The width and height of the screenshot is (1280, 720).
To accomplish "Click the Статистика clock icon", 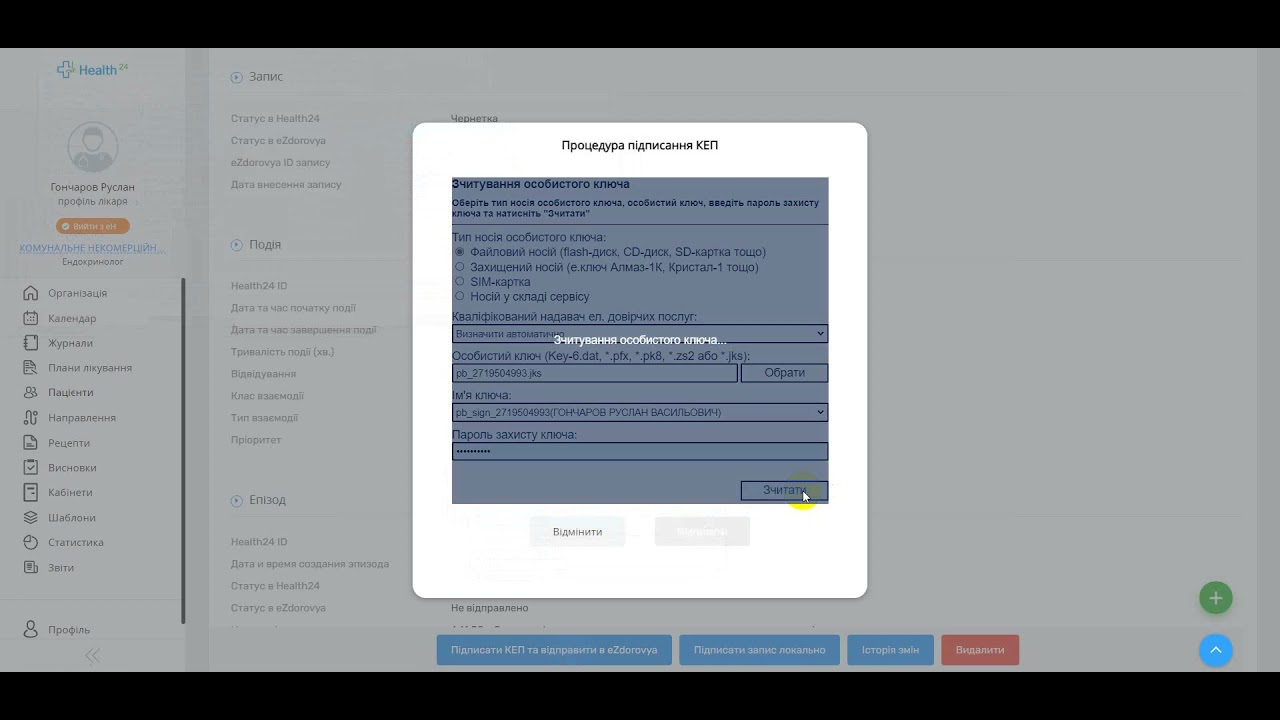I will tap(30, 542).
